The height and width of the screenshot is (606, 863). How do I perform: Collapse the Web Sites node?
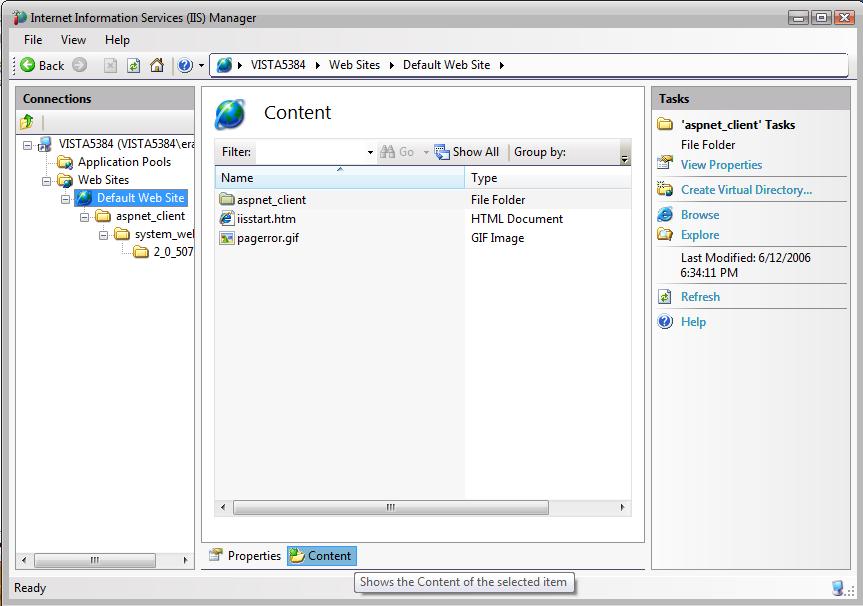coord(44,179)
